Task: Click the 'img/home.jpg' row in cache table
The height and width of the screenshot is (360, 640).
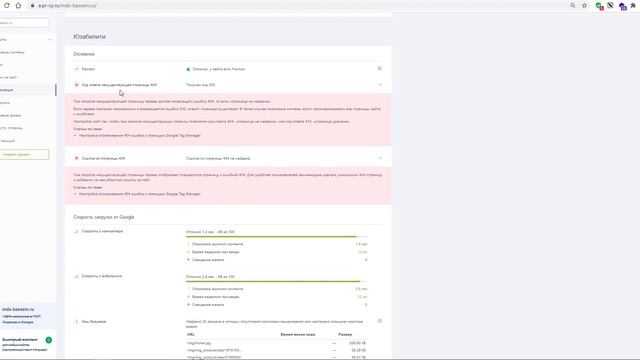Action: pos(277,343)
